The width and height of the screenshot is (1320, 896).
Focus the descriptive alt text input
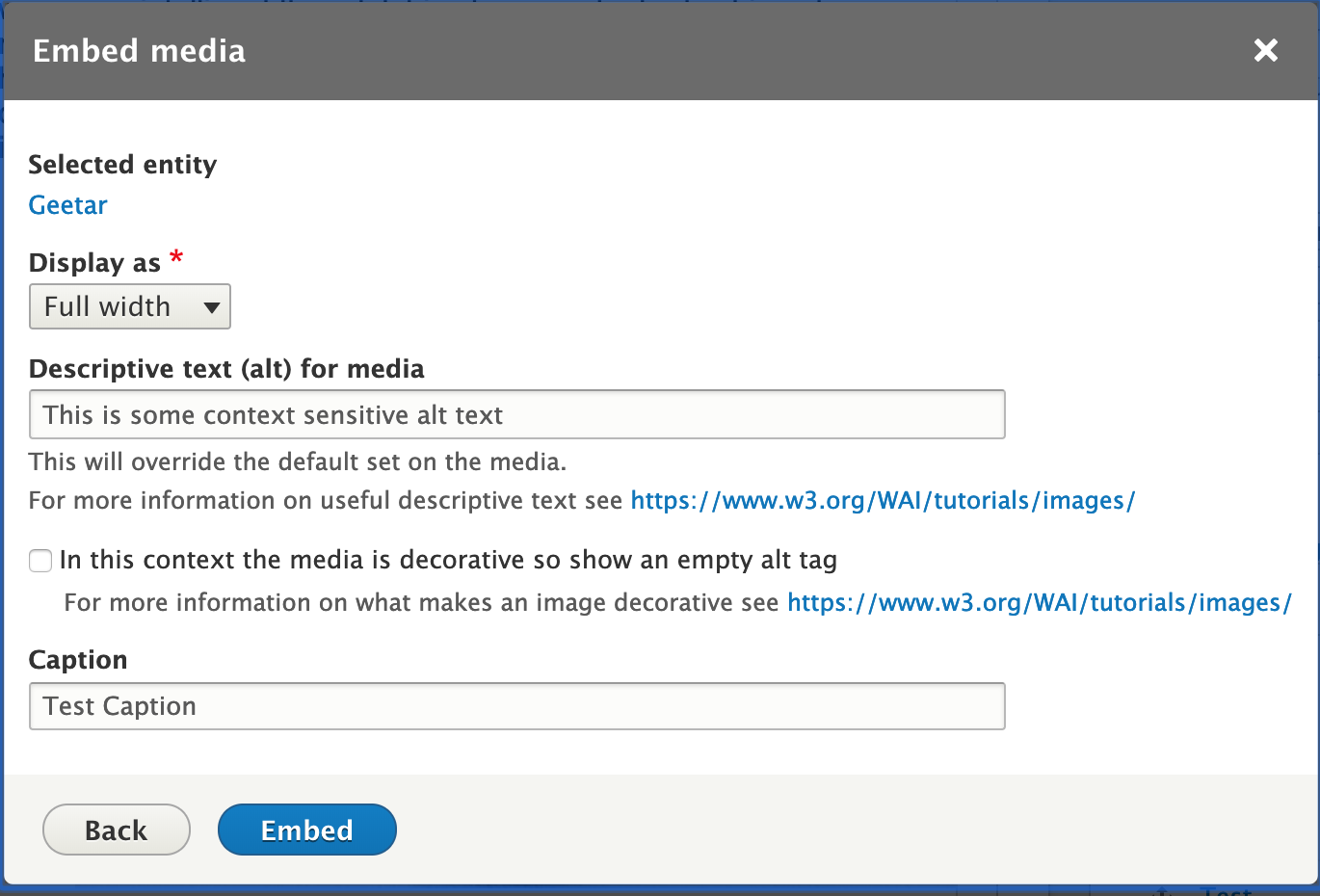click(x=516, y=414)
